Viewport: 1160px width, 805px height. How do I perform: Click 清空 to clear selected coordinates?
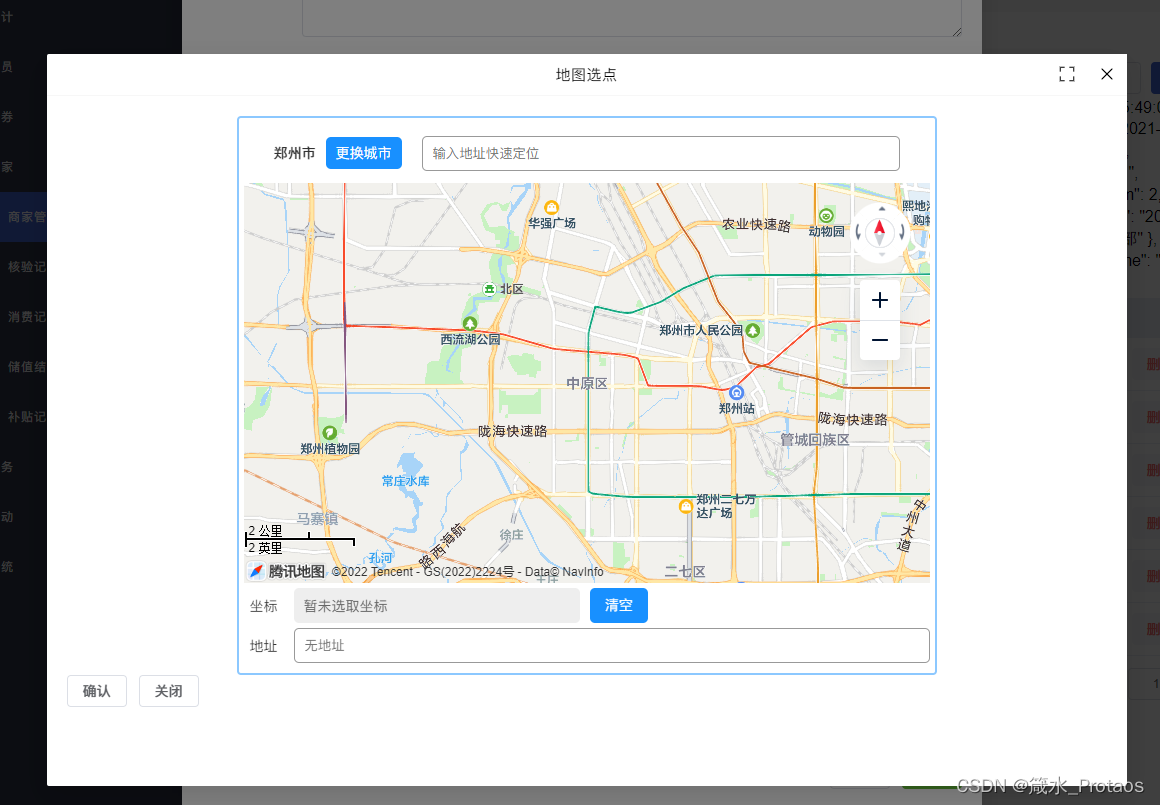(618, 605)
